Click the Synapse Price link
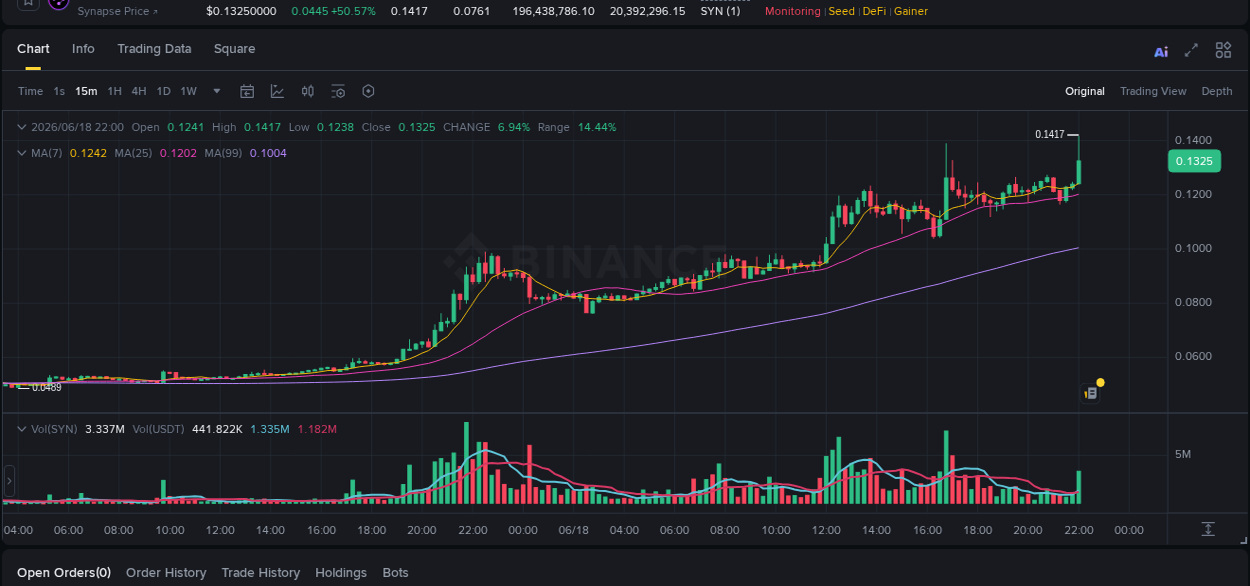 [x=117, y=11]
